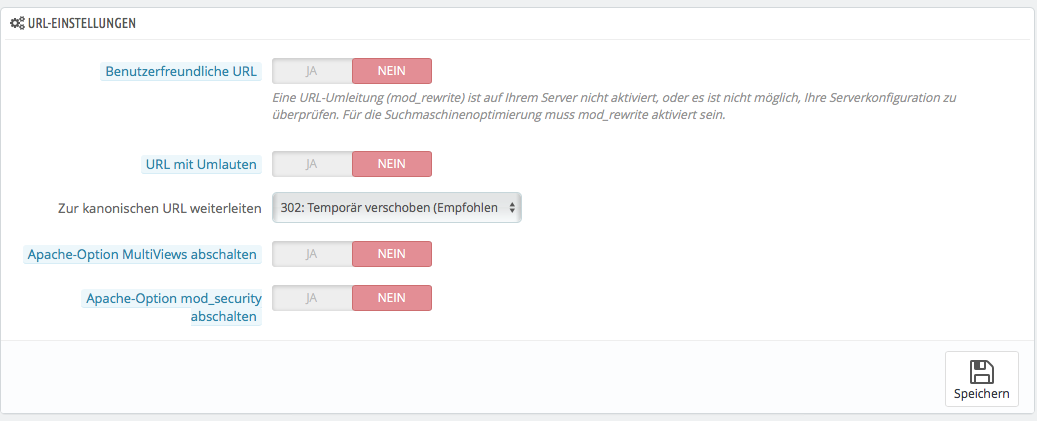
Task: Click the URL mit Umlauten label
Action: pos(200,164)
